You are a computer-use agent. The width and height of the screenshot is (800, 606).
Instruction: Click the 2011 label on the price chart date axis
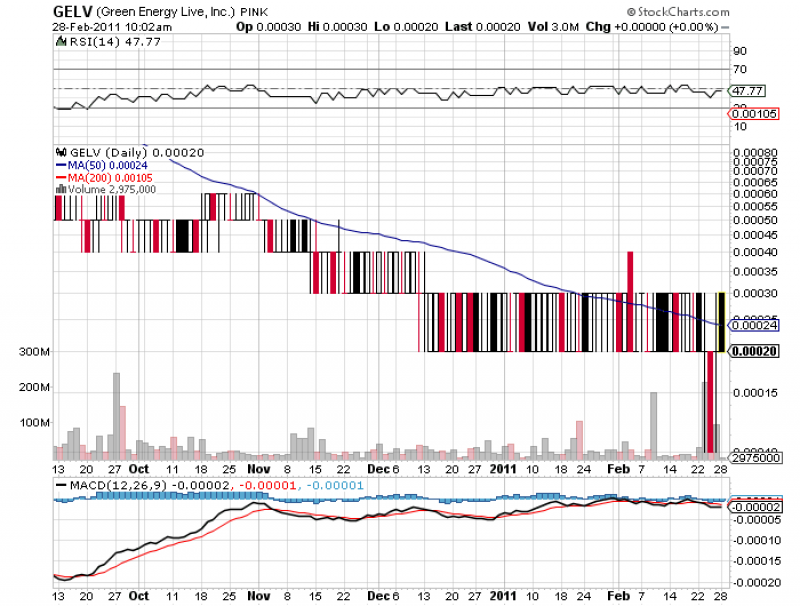coord(503,469)
